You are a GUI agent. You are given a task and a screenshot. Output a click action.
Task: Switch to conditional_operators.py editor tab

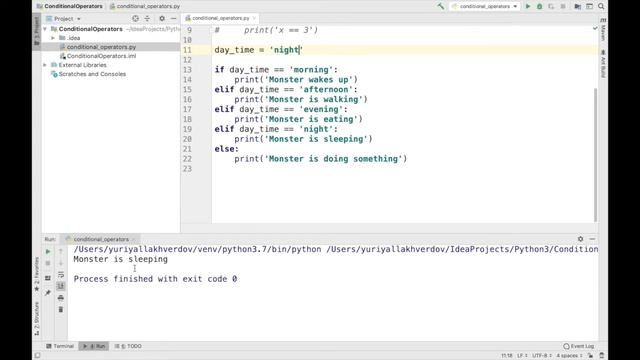pos(220,18)
